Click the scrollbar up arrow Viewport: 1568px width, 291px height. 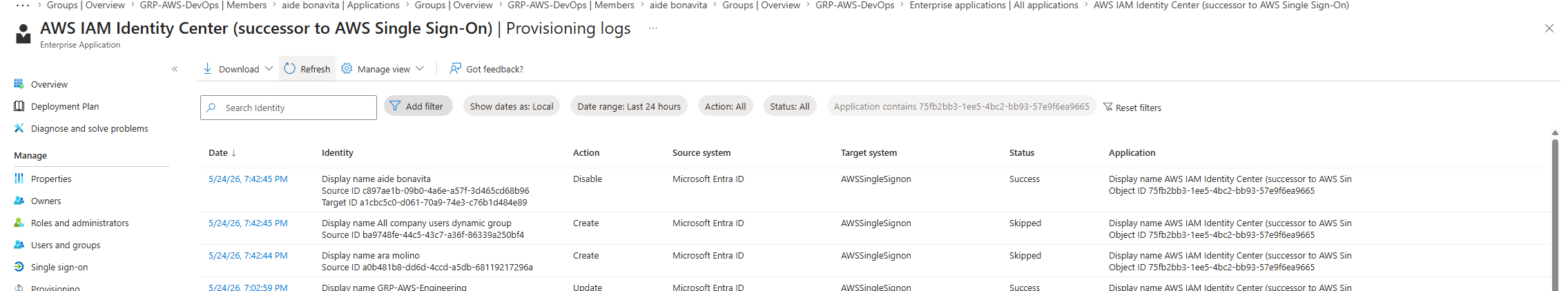(1555, 132)
